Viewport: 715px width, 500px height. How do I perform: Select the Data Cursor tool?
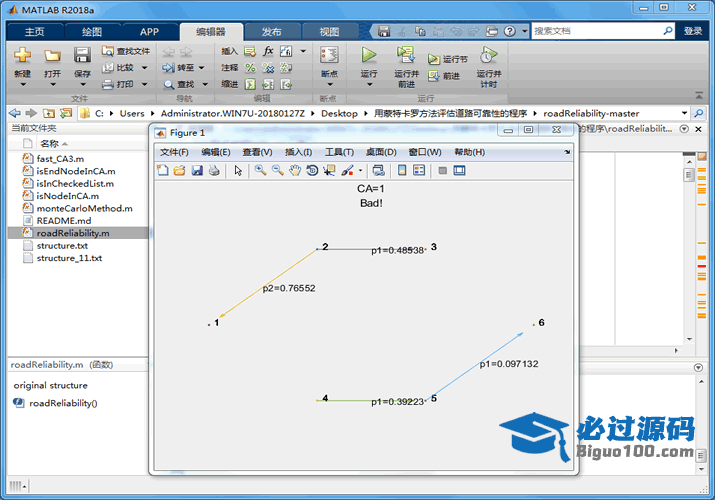coord(329,170)
